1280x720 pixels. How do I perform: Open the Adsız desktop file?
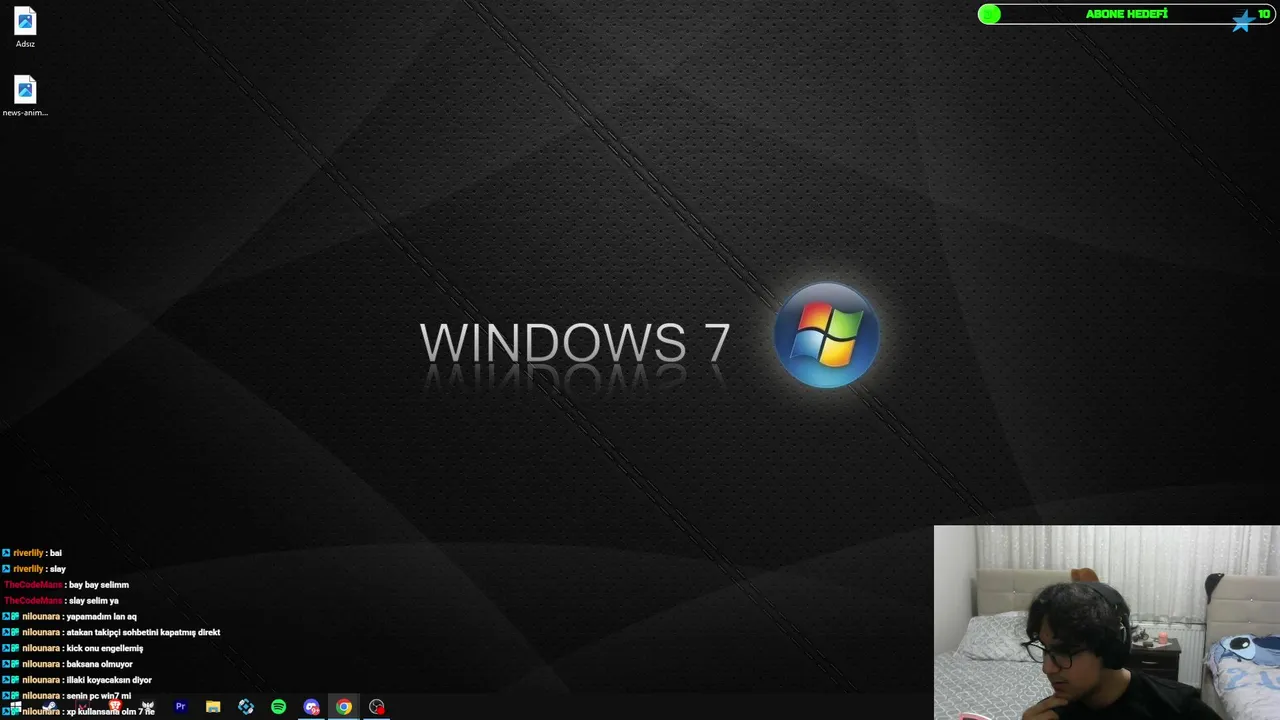(25, 28)
